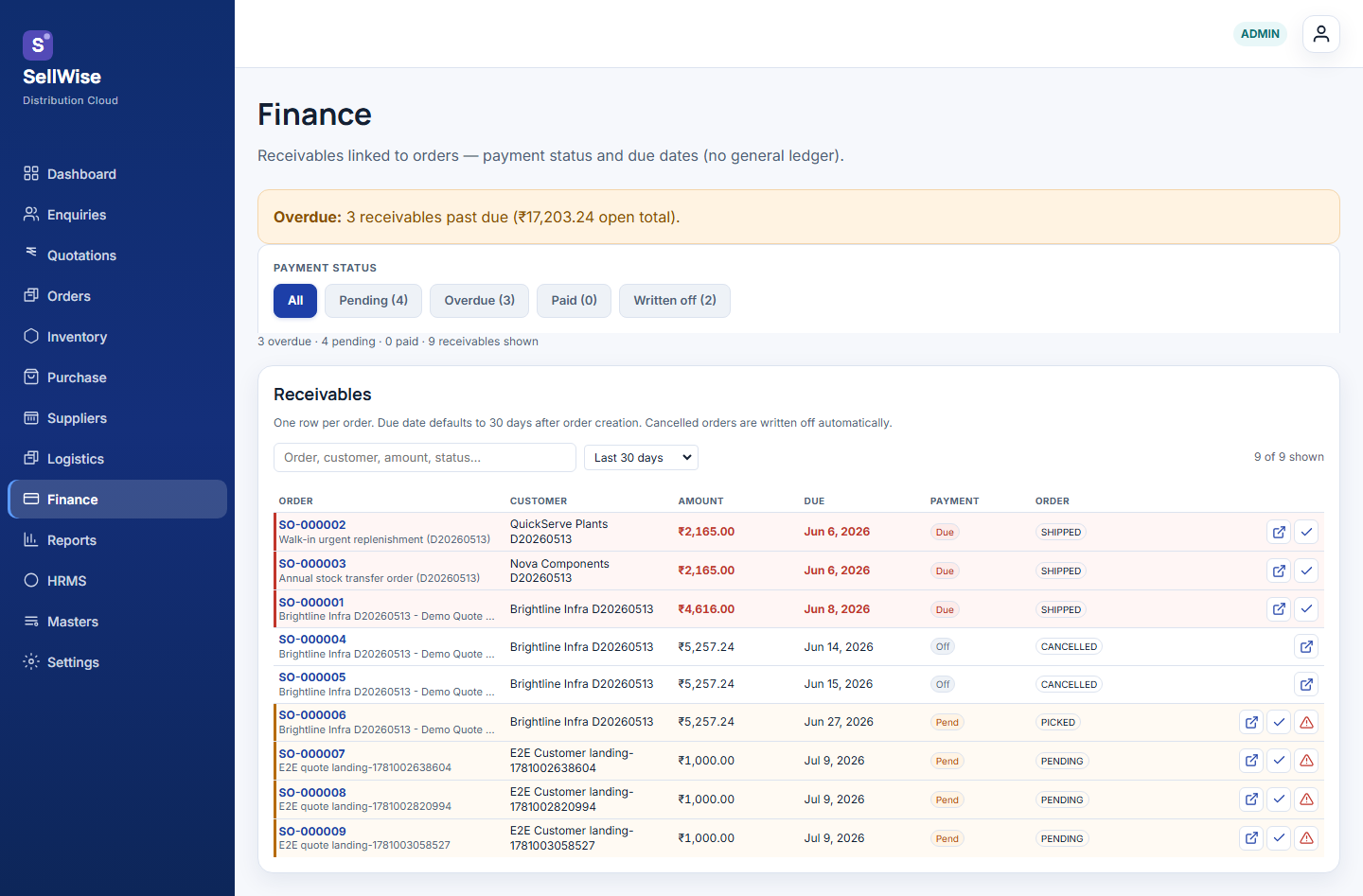Filter by Overdue (3) status
1363x896 pixels.
(479, 301)
